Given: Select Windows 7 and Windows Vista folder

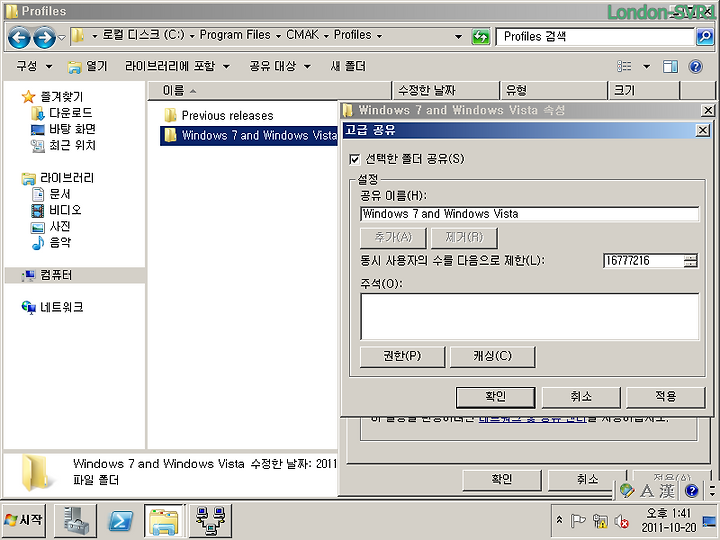Looking at the screenshot, I should pyautogui.click(x=249, y=135).
